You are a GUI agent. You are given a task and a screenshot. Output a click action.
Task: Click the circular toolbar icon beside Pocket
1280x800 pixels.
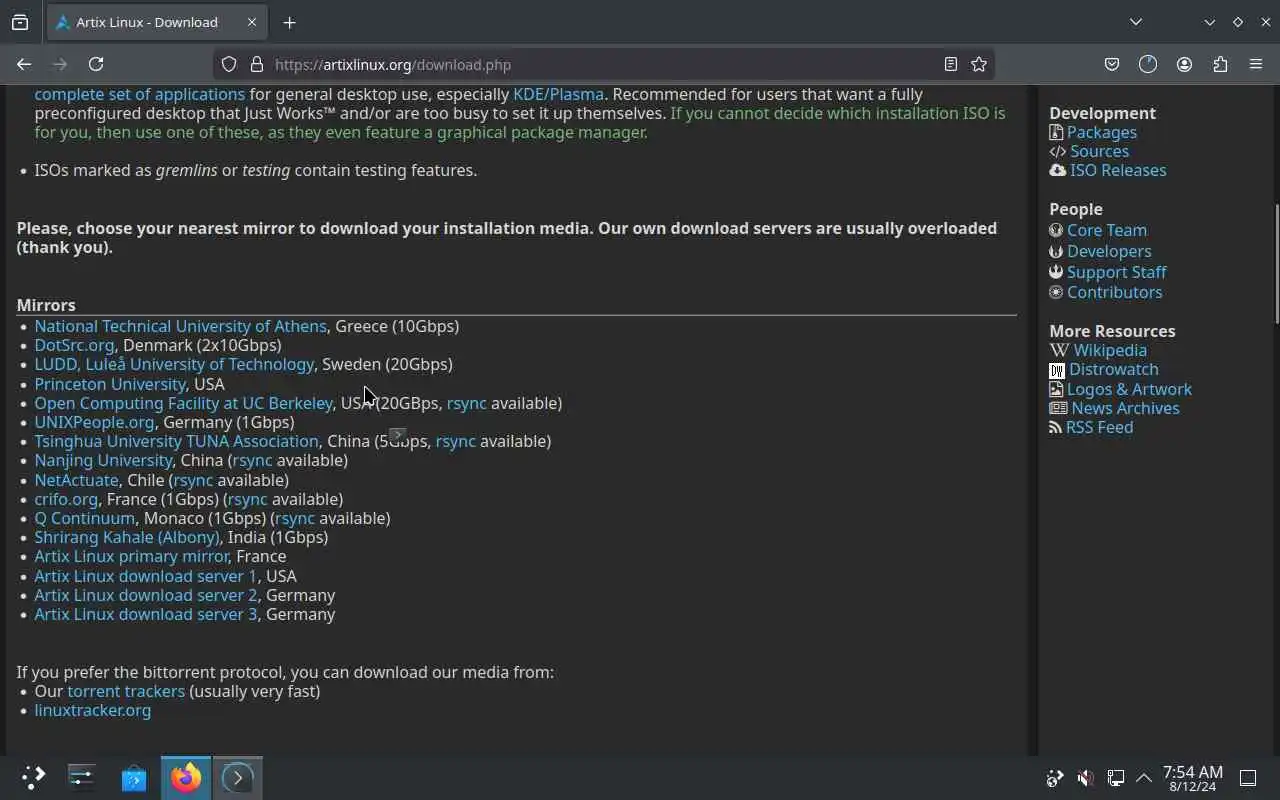[x=1148, y=64]
